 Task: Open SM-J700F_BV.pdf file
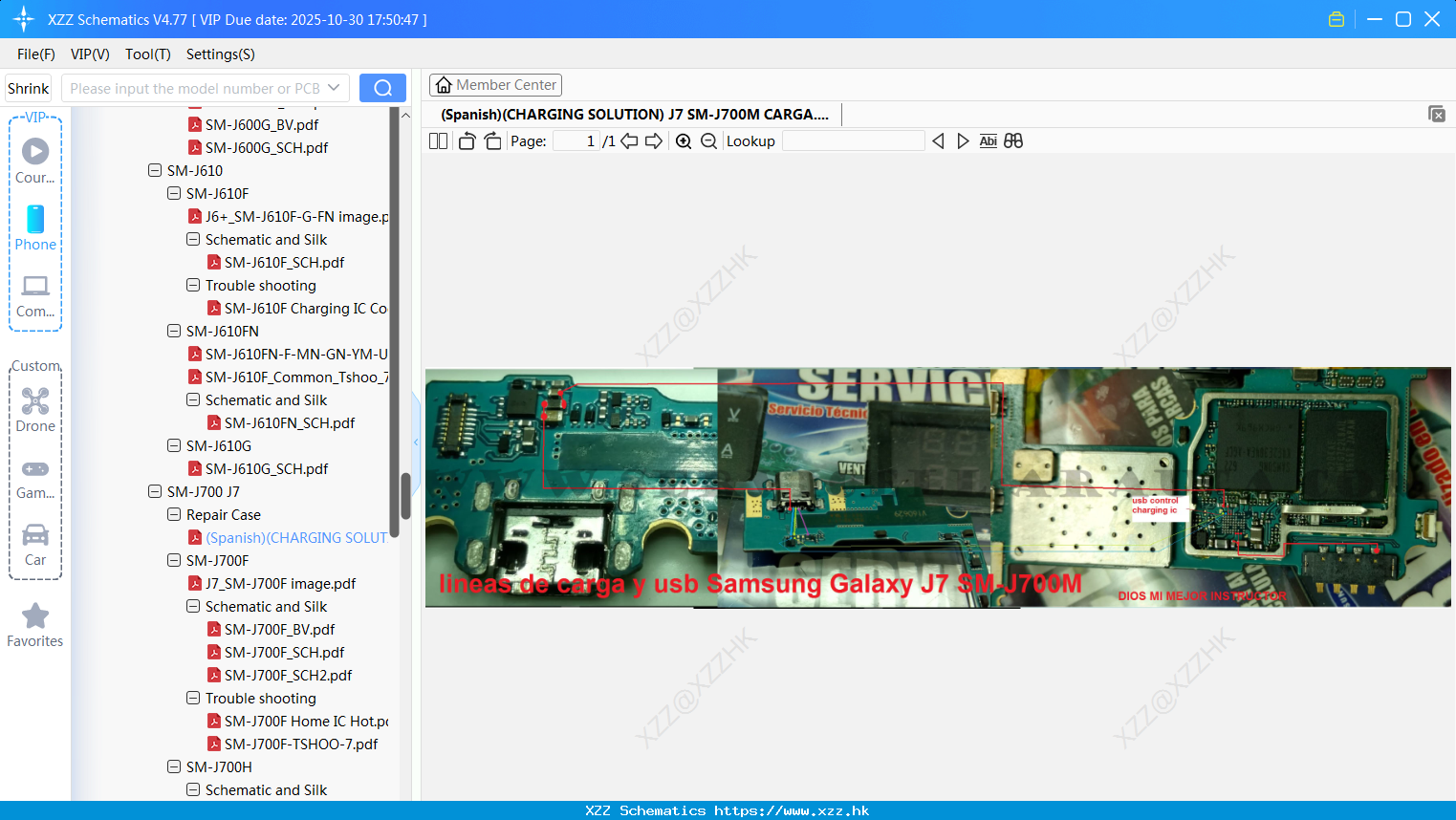point(271,629)
